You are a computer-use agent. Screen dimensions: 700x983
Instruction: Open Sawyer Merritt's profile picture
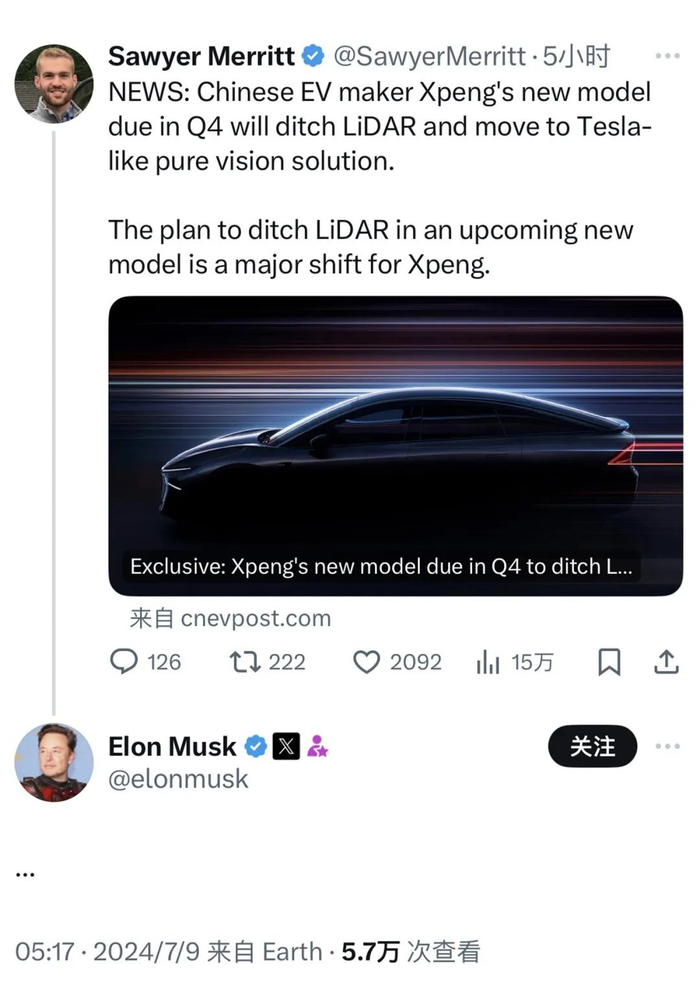click(53, 83)
